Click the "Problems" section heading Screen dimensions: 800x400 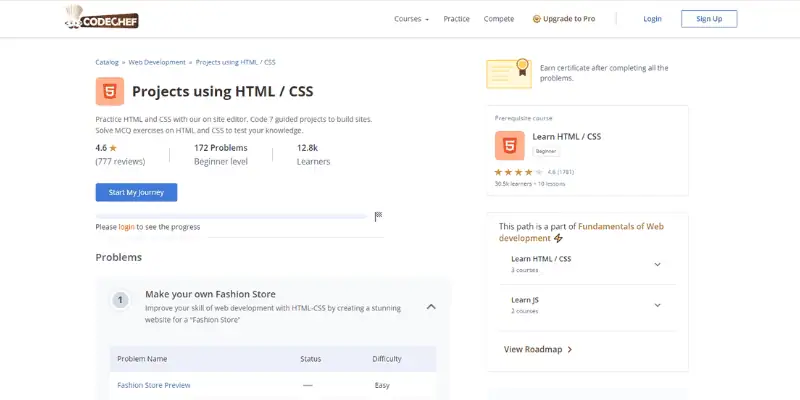pos(118,257)
